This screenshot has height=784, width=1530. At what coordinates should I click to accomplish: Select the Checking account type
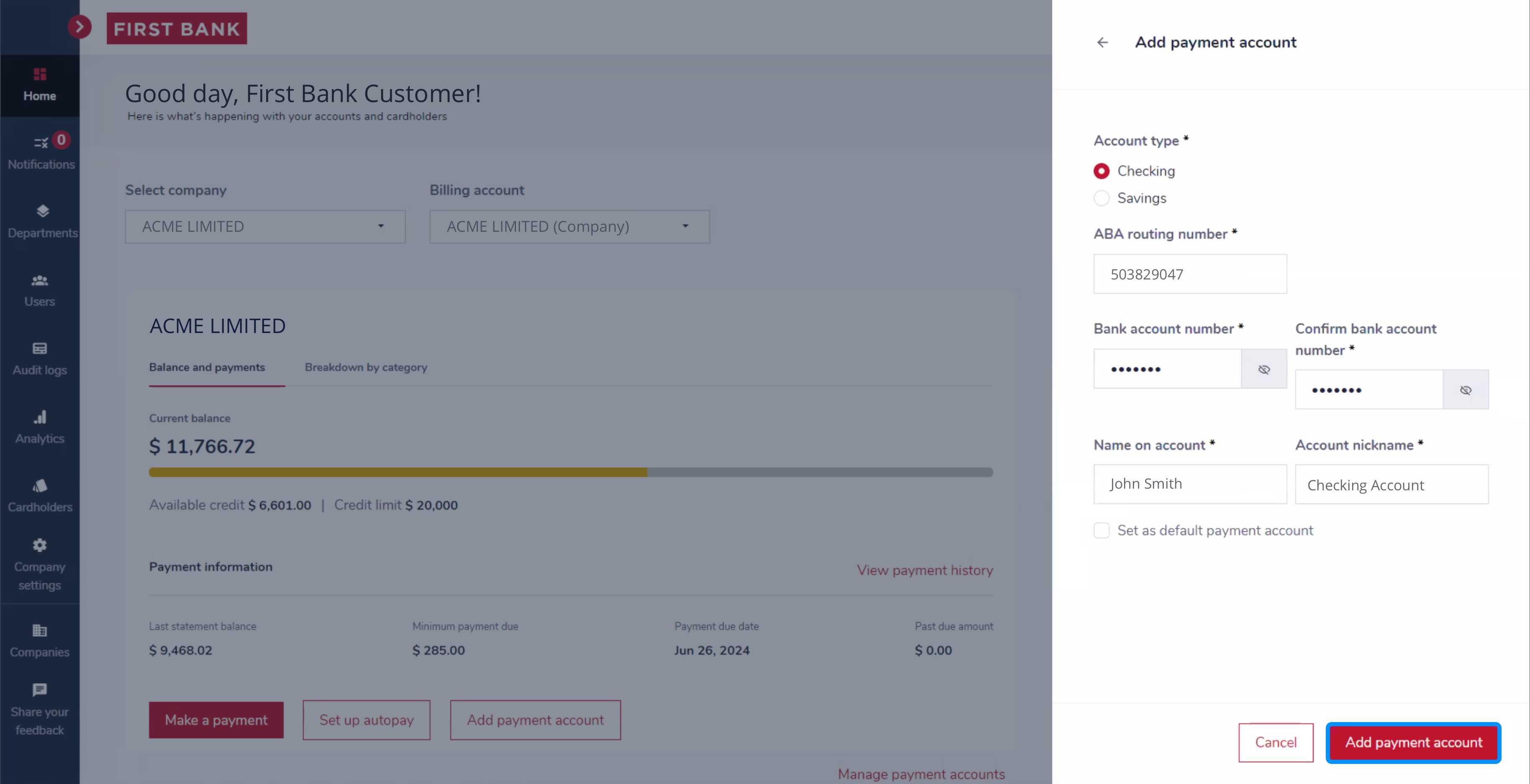1101,171
